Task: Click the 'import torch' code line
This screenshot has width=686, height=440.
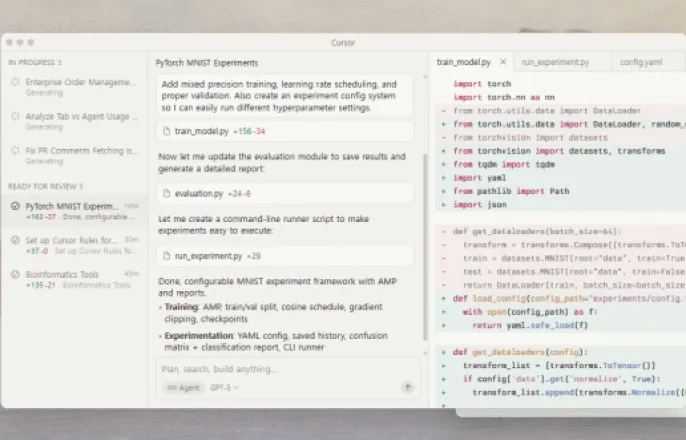Action: coord(482,84)
